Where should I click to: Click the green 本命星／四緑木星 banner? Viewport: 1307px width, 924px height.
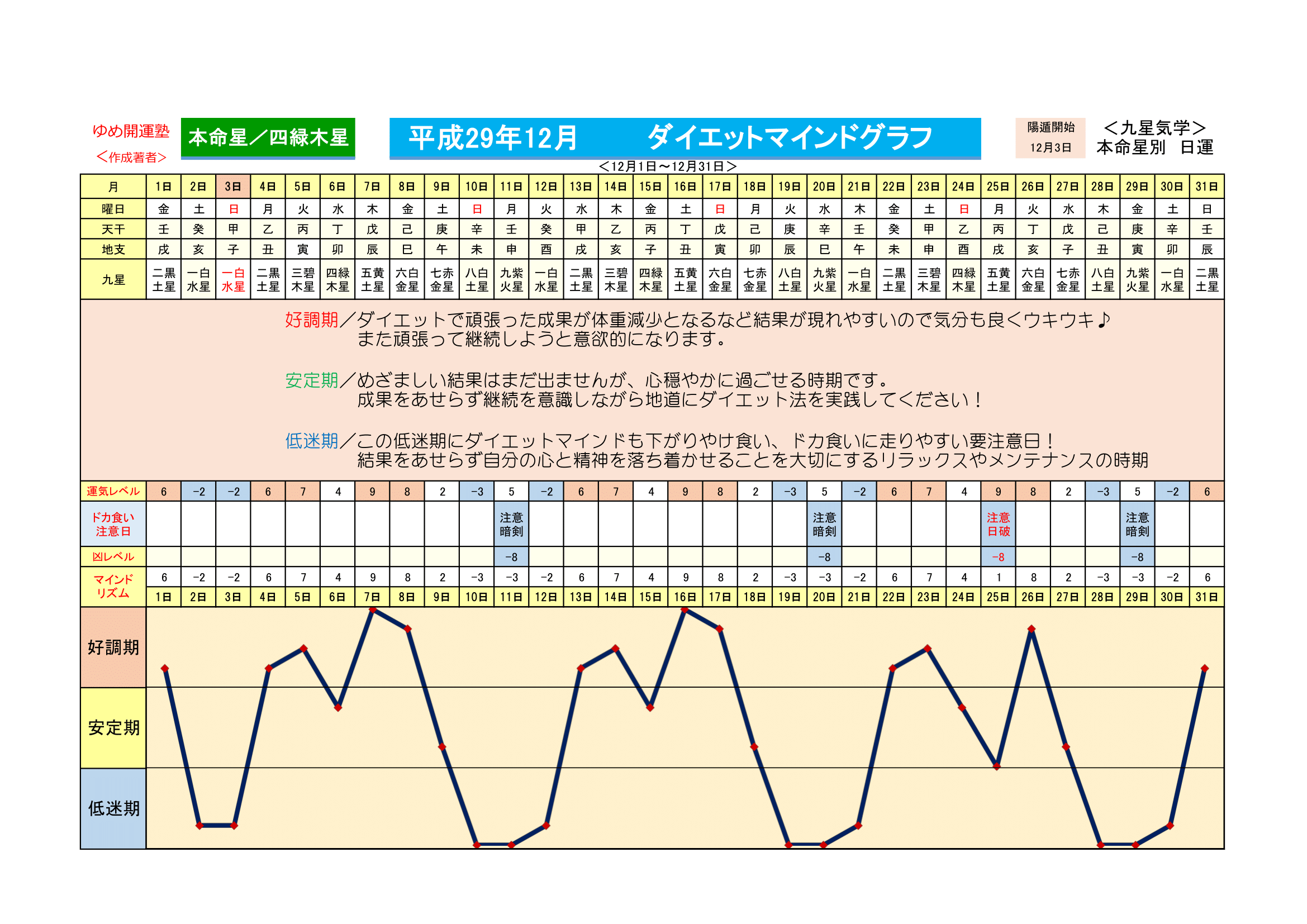pos(268,137)
